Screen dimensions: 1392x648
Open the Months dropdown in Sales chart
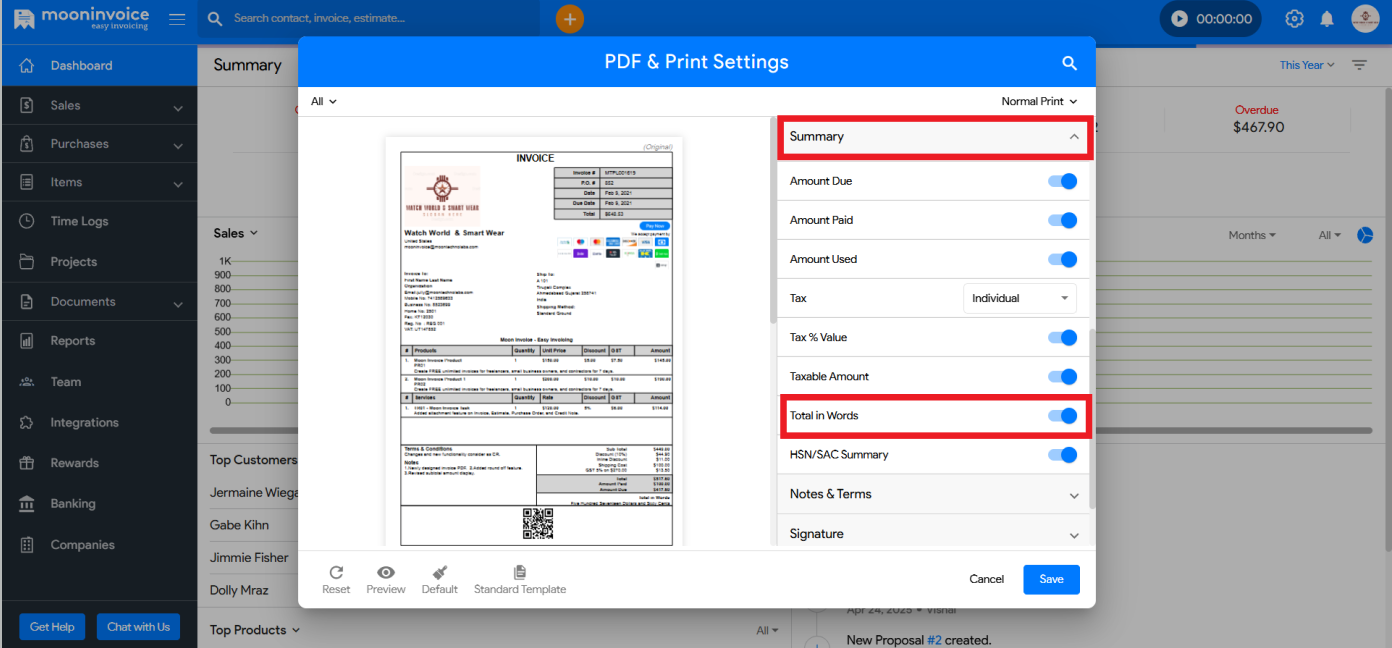pos(1252,235)
